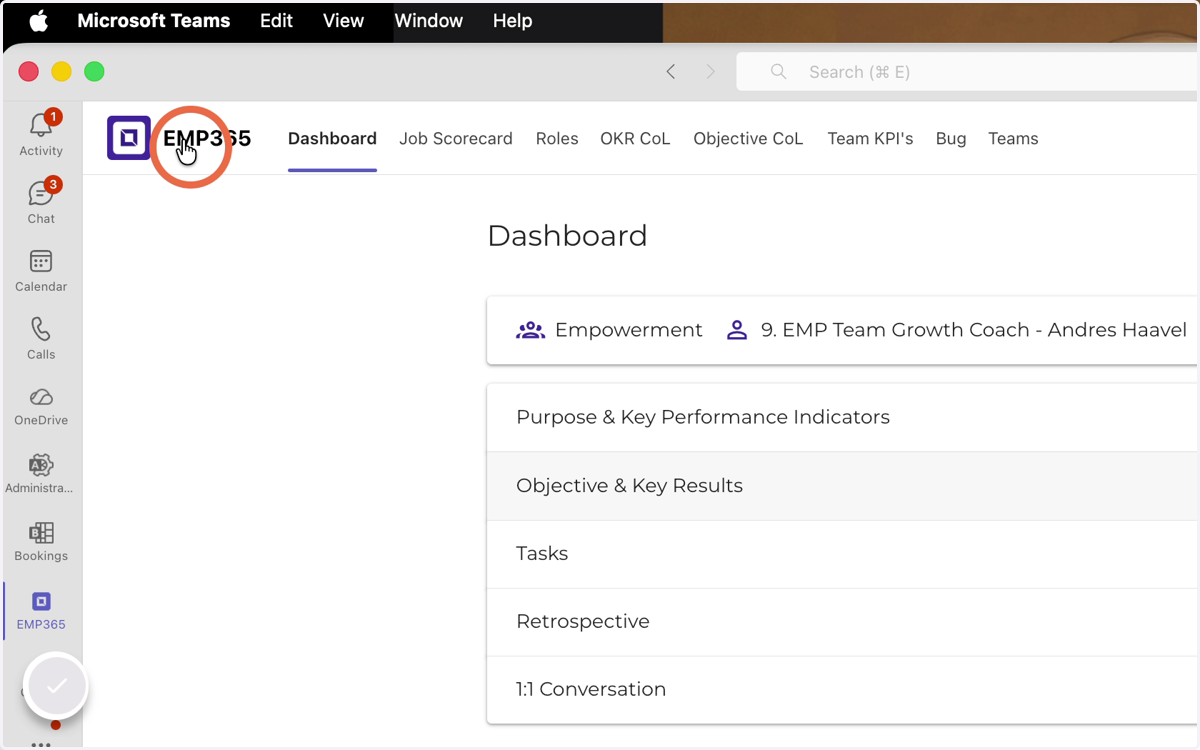Switch to the Dashboard tab
This screenshot has width=1200, height=750.
coord(332,139)
